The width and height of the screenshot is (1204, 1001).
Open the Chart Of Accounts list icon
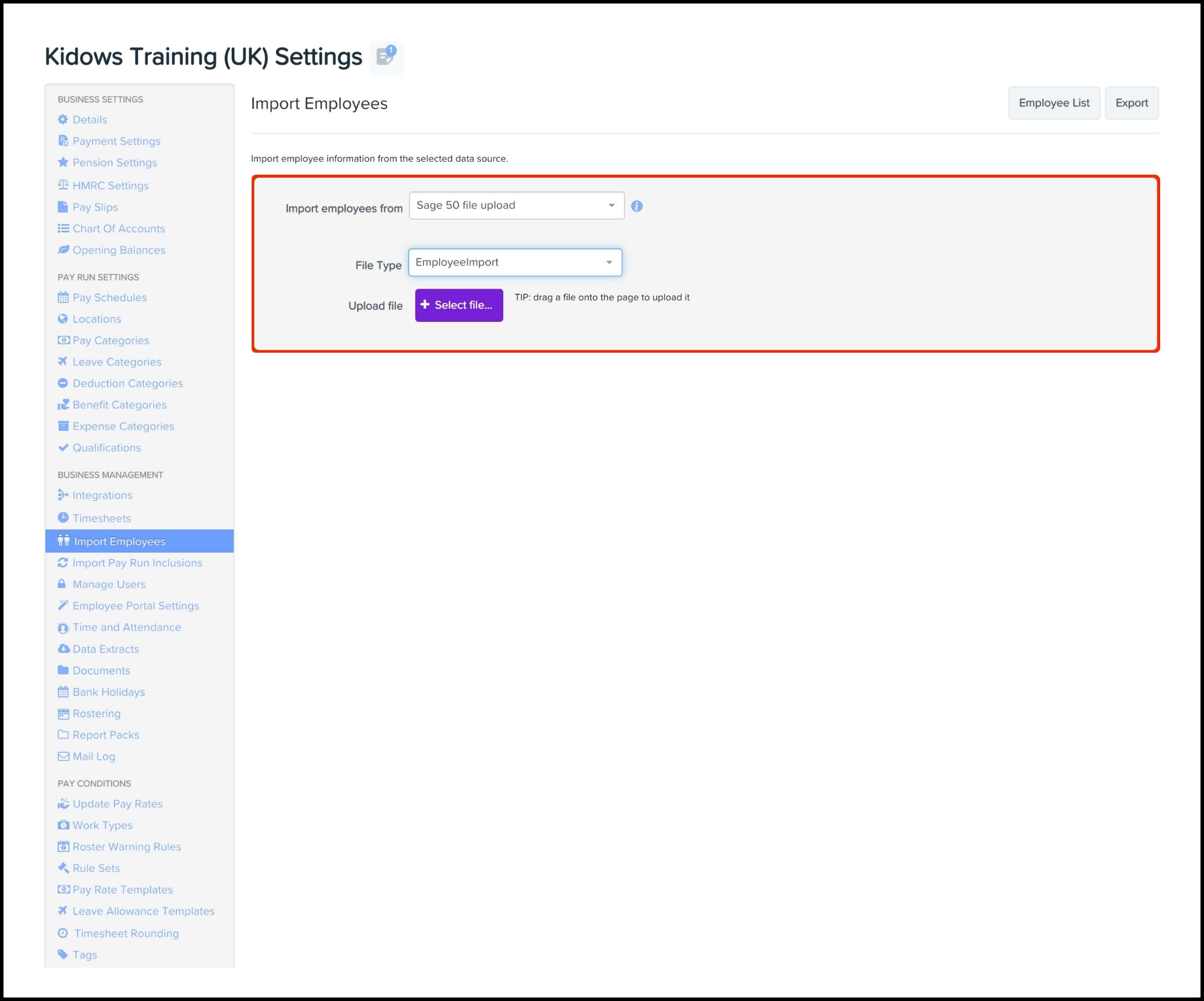tap(64, 228)
